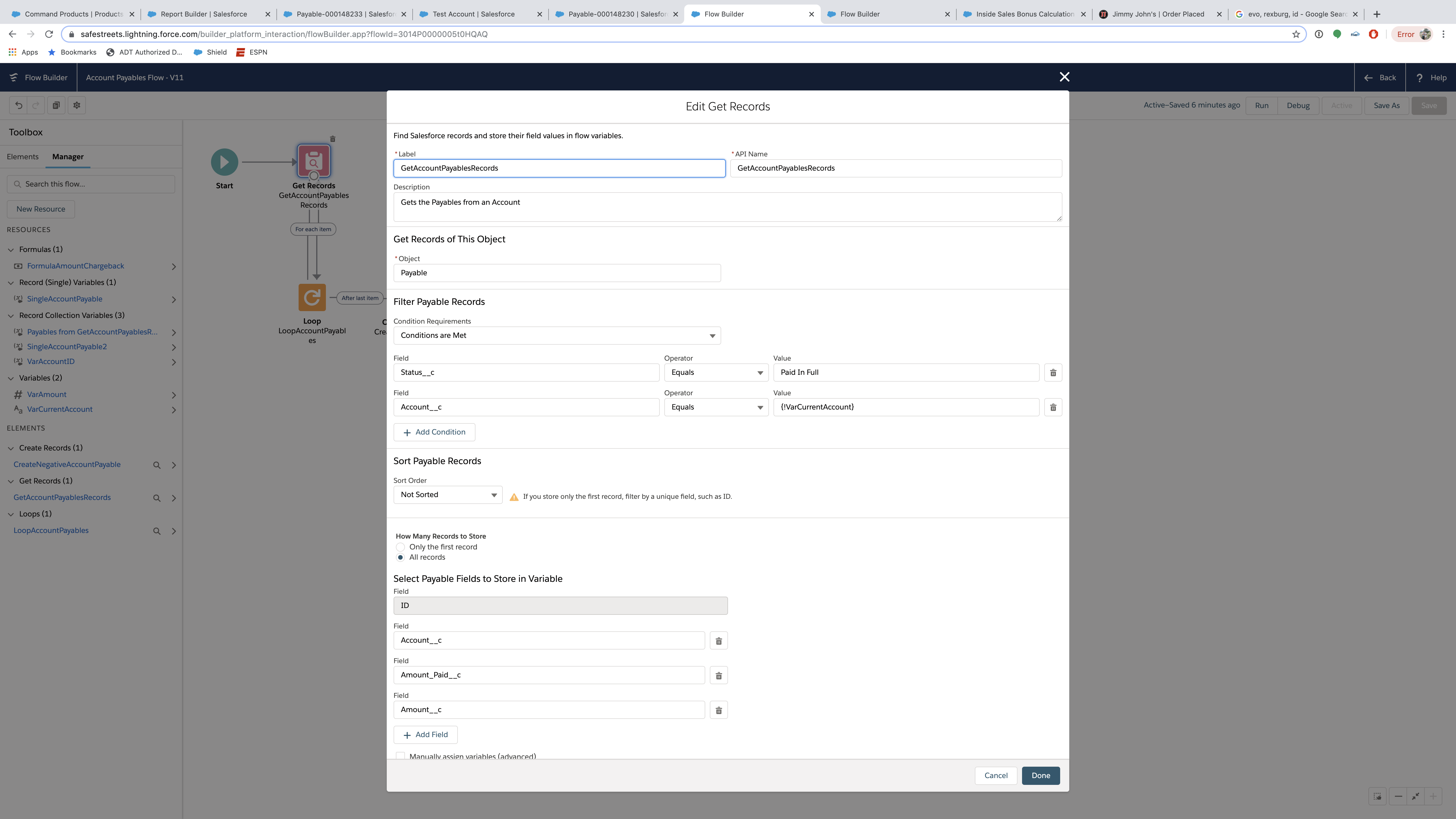Viewport: 1456px width, 819px height.
Task: Open the Sort Order dropdown
Action: 447,495
